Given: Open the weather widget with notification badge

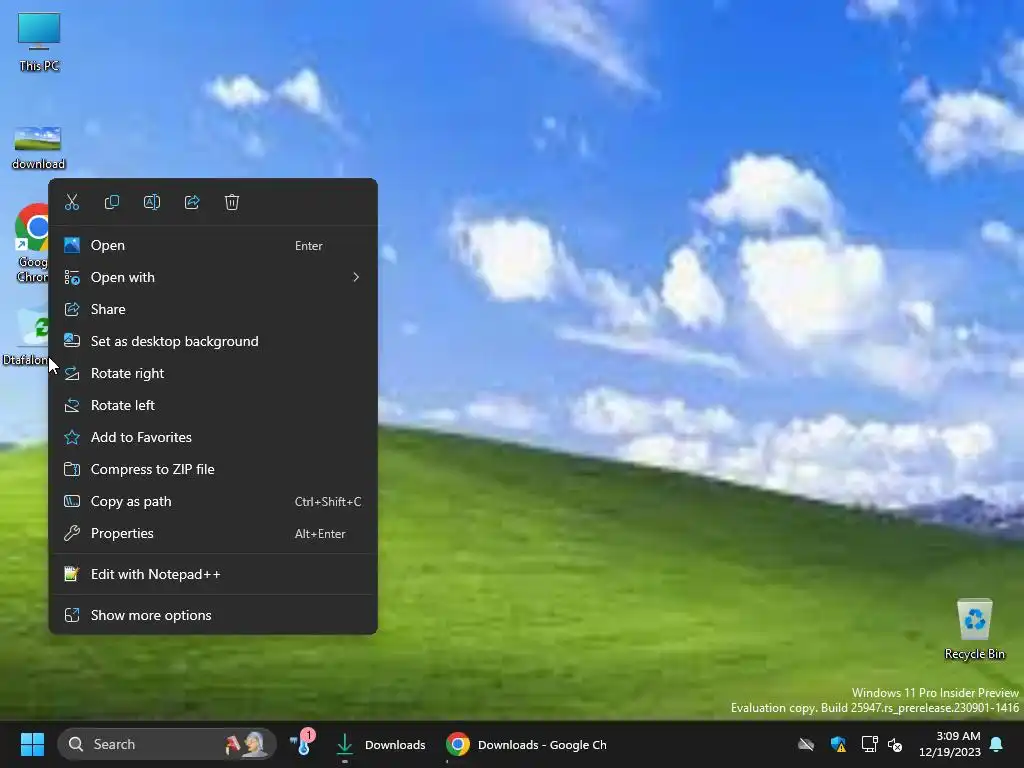Looking at the screenshot, I should point(302,743).
